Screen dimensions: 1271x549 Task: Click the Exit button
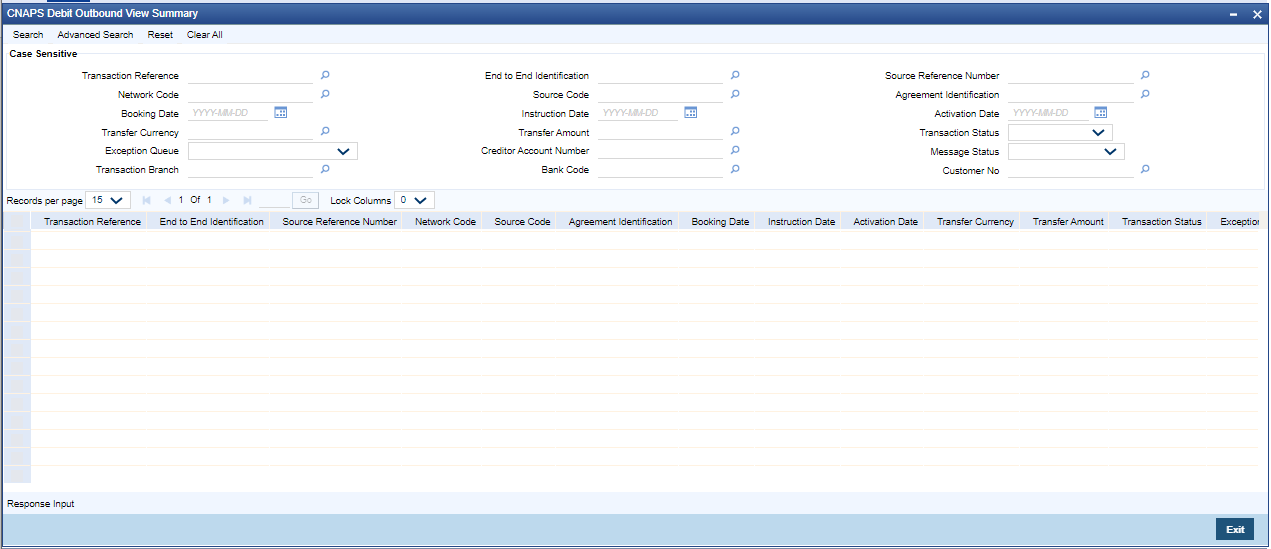point(1235,529)
